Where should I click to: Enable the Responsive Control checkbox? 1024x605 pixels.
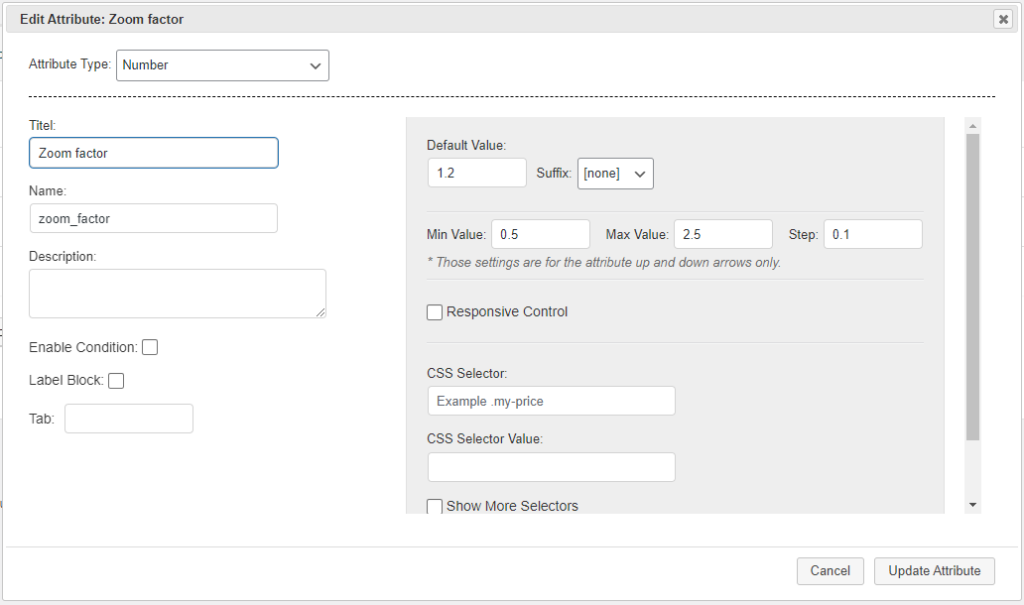(434, 312)
